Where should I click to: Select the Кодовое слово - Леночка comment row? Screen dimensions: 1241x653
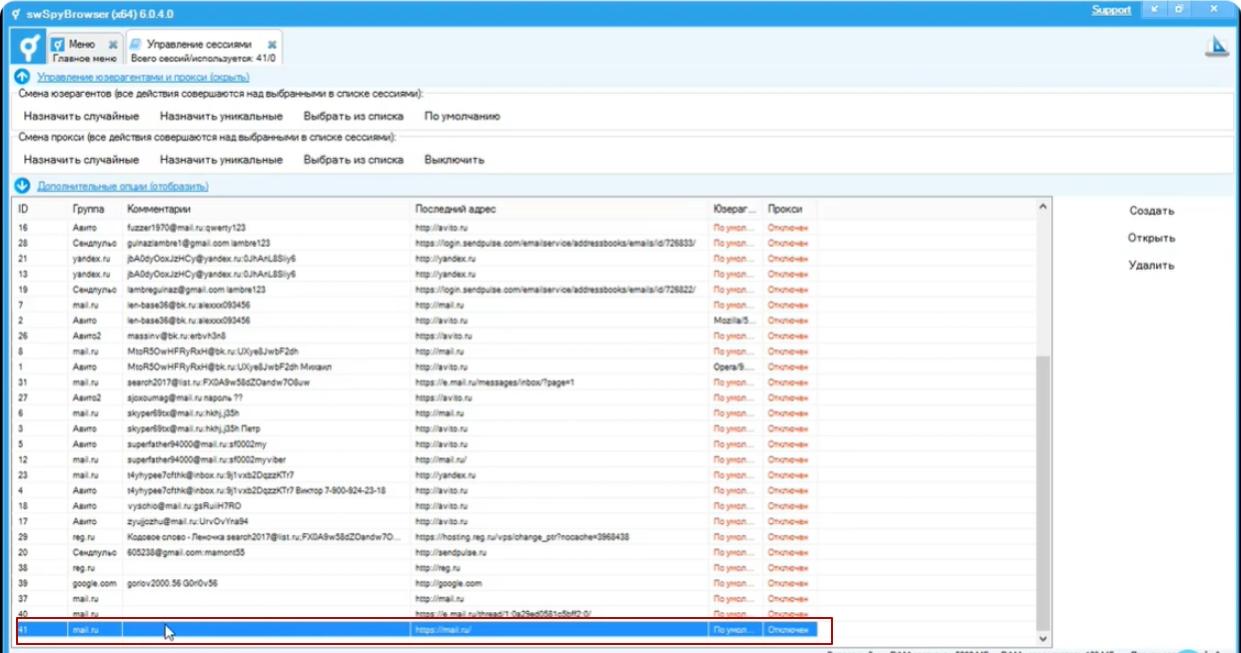pyautogui.click(x=417, y=537)
